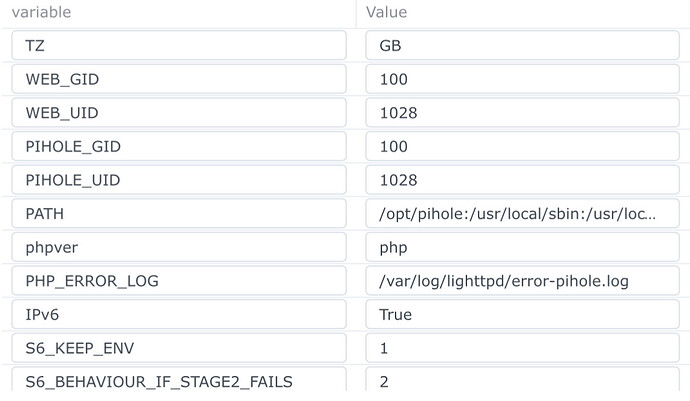Click the phpver variable name field
The image size is (690, 401).
pos(179,247)
